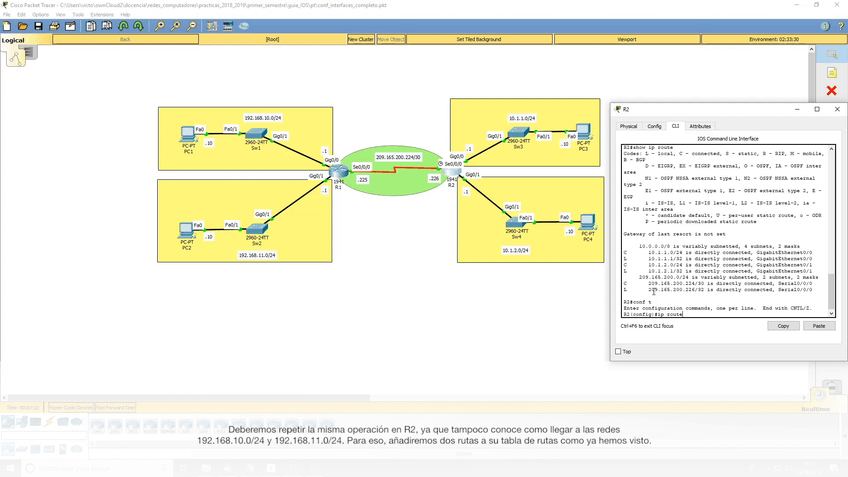
Task: Switch to the Physical tab
Action: point(628,126)
